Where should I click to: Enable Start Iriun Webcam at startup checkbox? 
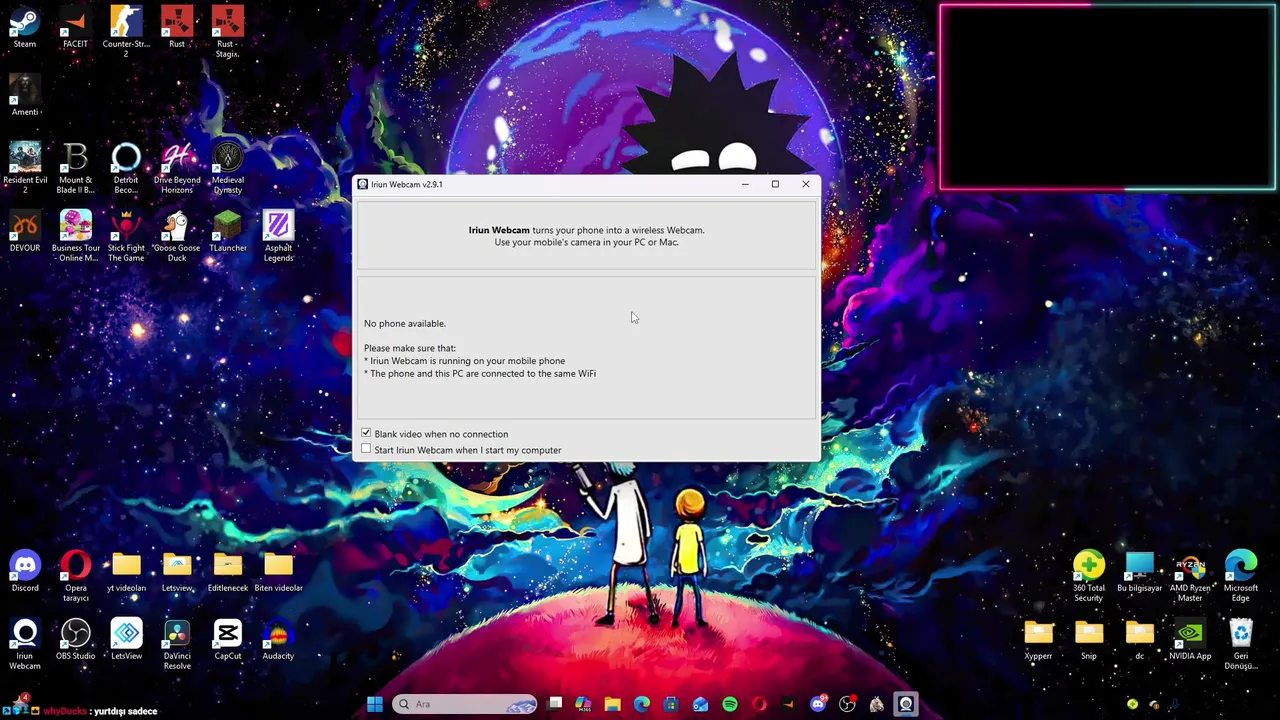(366, 449)
